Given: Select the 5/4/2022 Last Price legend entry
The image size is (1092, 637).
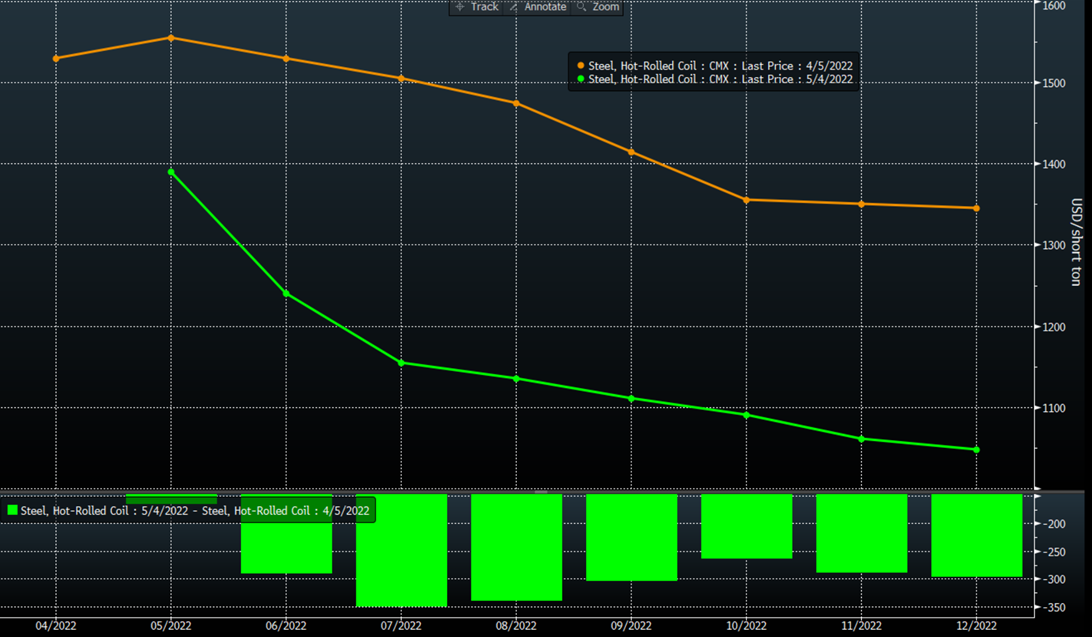Looking at the screenshot, I should (720, 79).
